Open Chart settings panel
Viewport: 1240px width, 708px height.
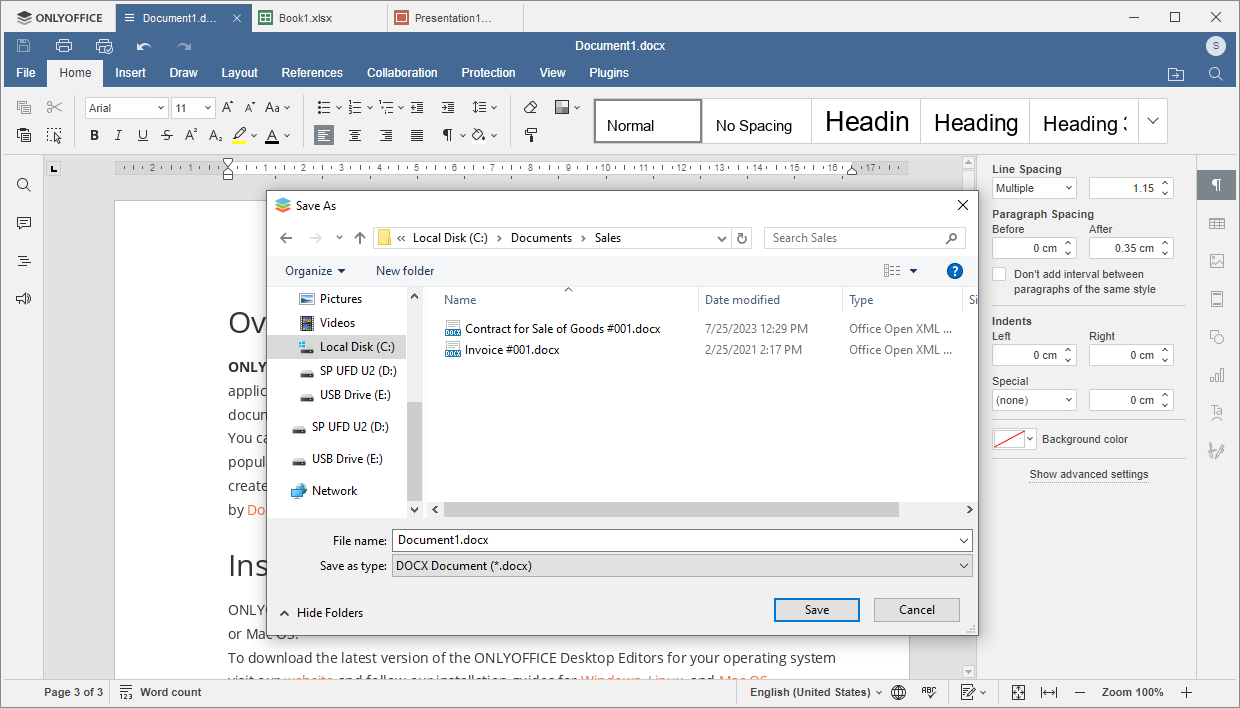point(1216,375)
